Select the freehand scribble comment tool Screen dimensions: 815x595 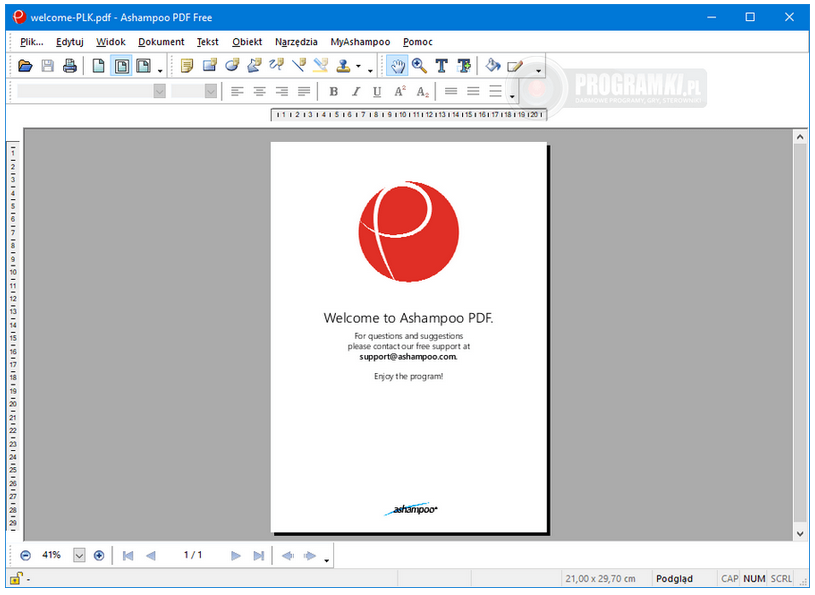277,65
